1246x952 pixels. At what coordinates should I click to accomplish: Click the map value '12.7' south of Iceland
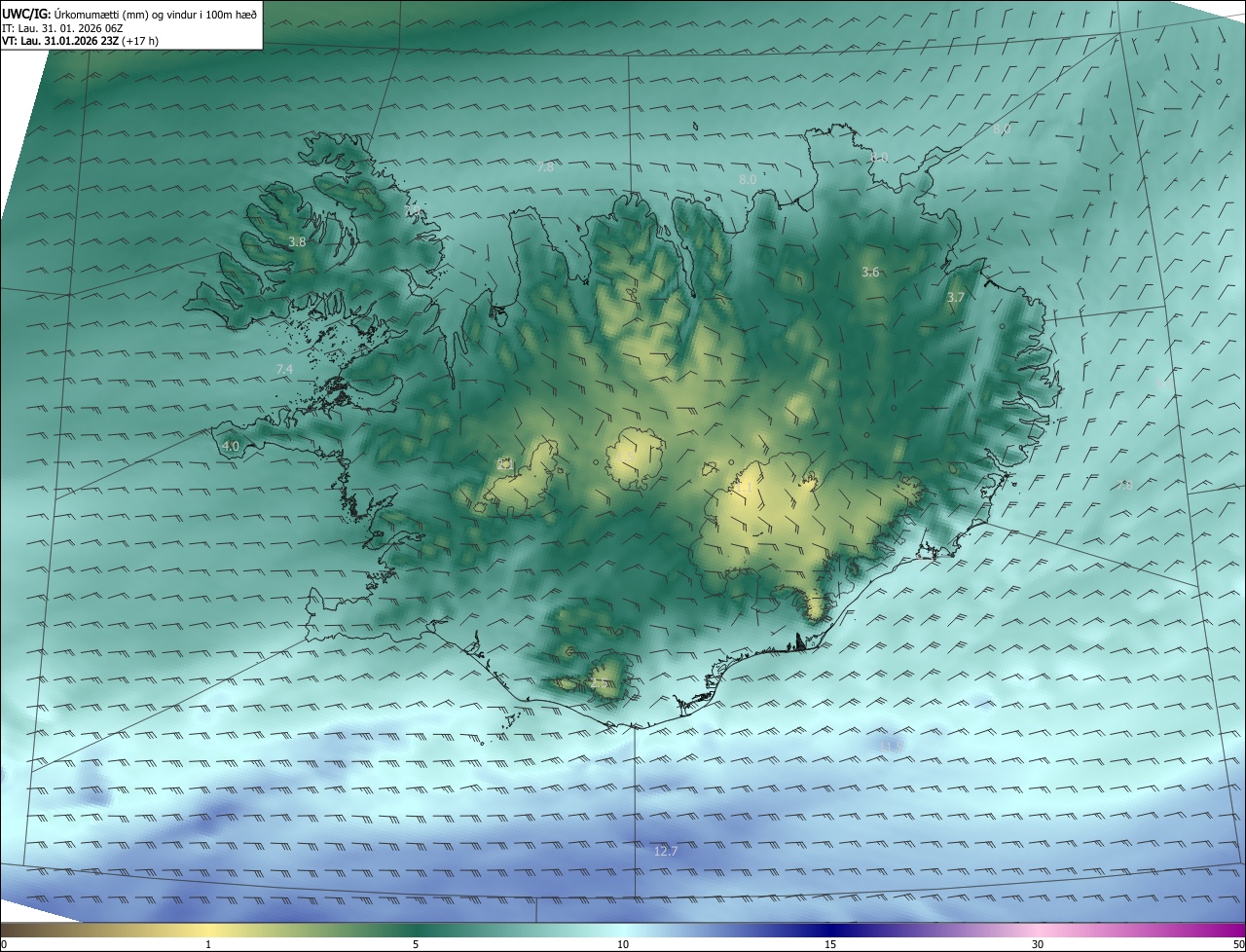665,851
